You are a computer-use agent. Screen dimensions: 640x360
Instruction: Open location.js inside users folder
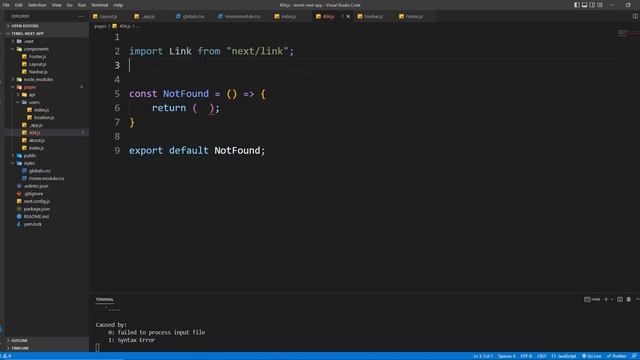[x=44, y=118]
